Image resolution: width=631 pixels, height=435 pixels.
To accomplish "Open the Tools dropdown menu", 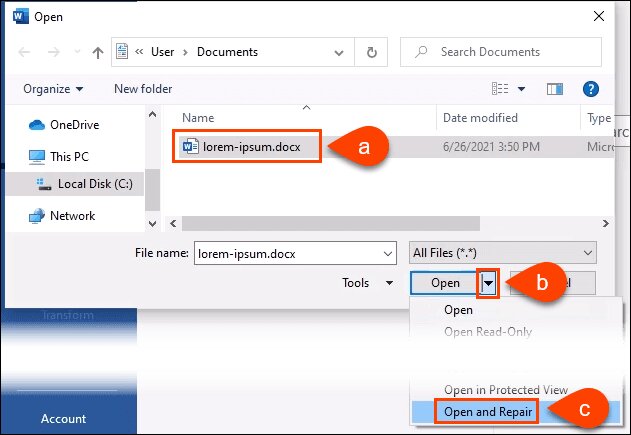I will point(367,283).
